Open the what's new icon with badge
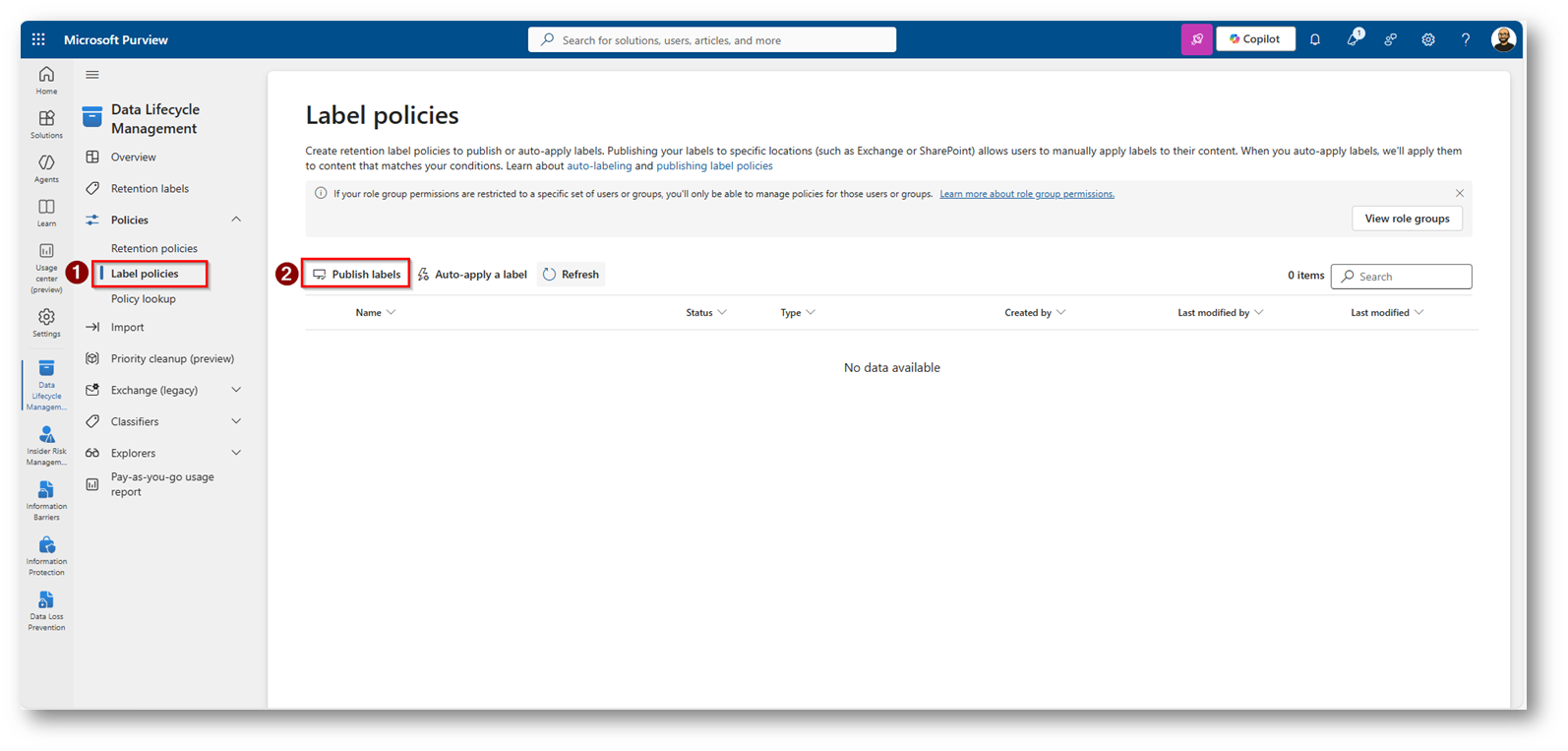 [1354, 38]
